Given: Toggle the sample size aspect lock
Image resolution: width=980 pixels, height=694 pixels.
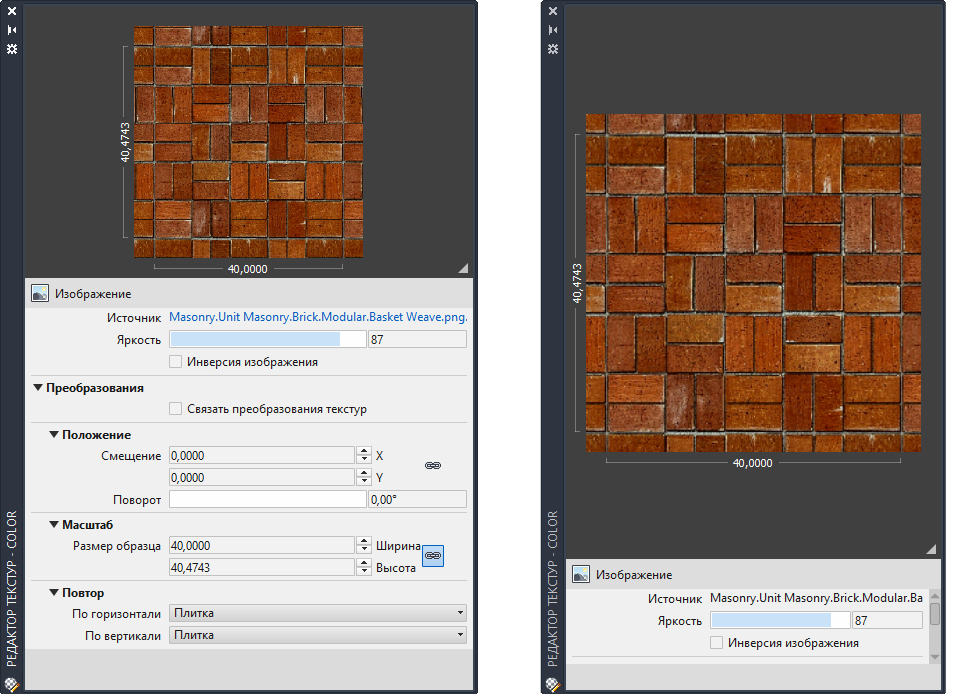Looking at the screenshot, I should (x=433, y=556).
